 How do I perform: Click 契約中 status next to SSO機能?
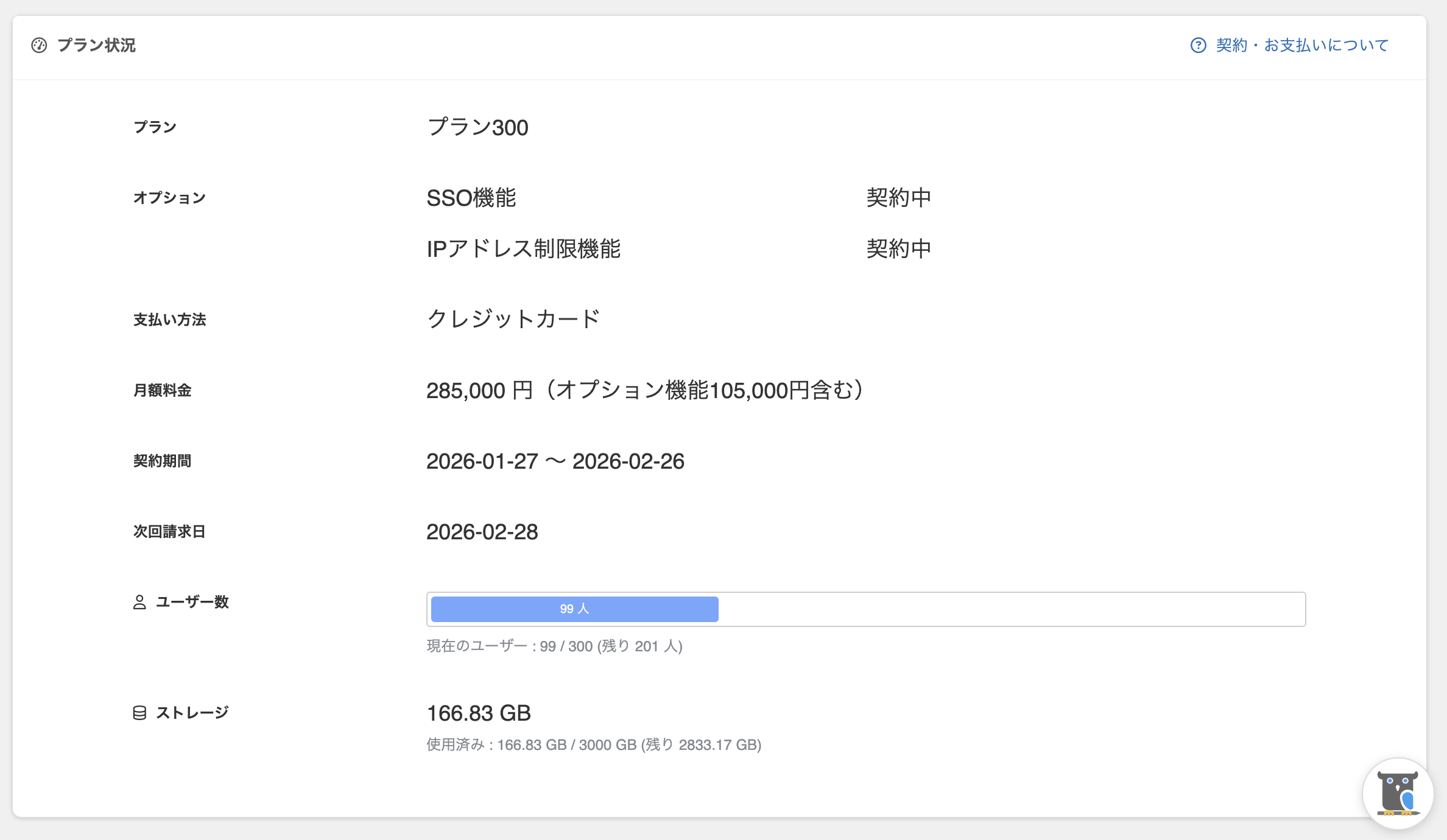click(899, 198)
